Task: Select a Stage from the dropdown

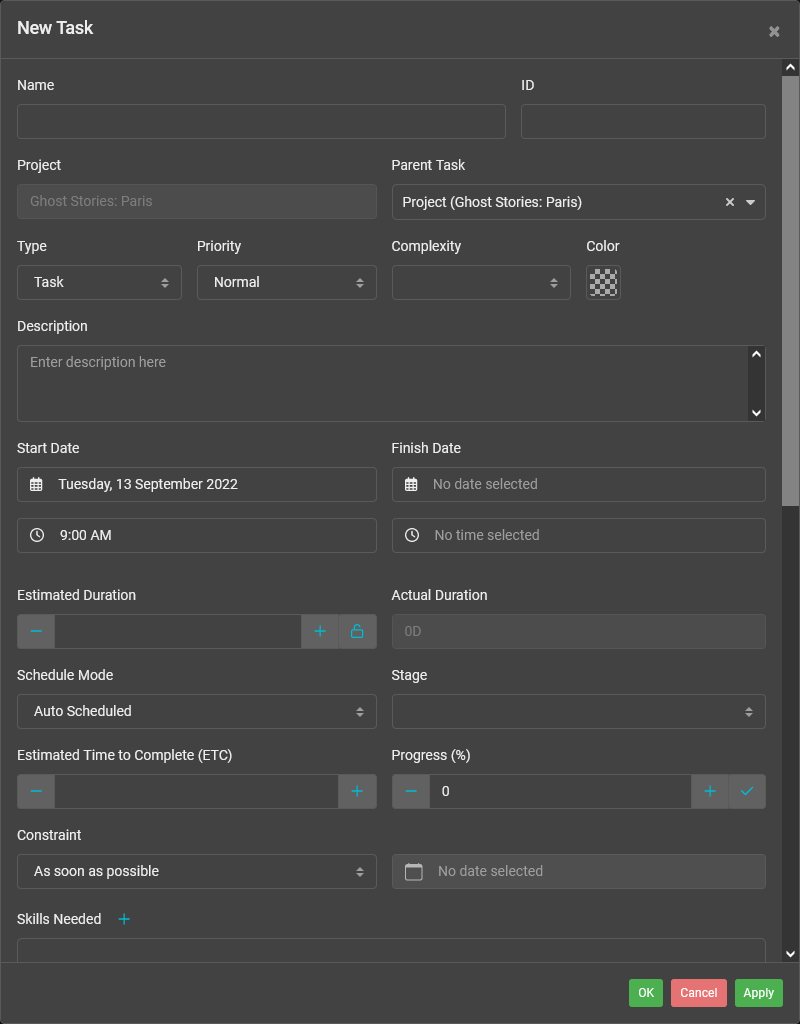Action: pos(578,711)
